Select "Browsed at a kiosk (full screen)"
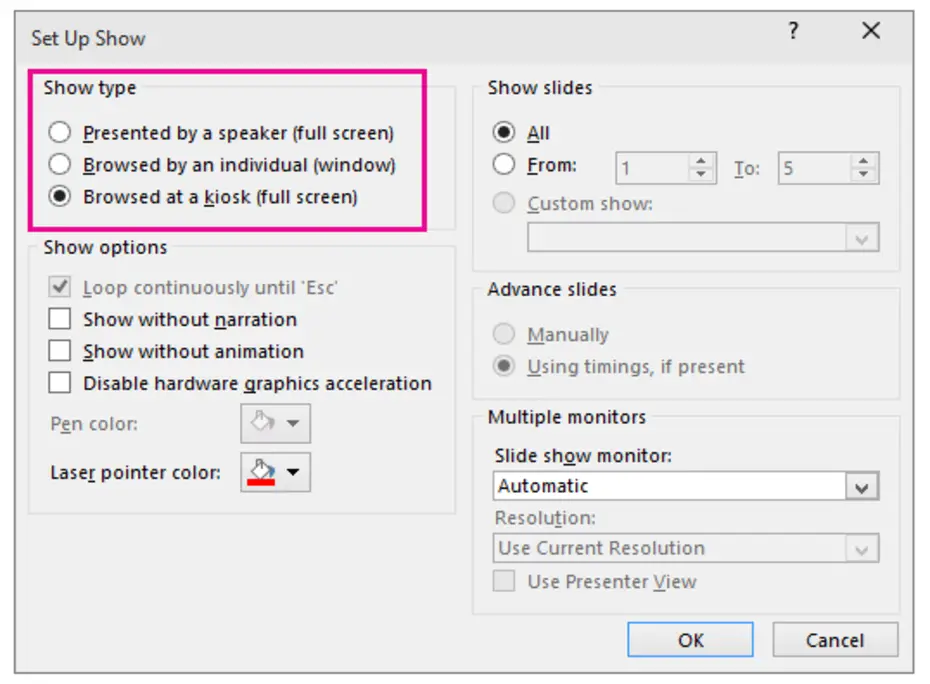The width and height of the screenshot is (930, 684). point(59,197)
